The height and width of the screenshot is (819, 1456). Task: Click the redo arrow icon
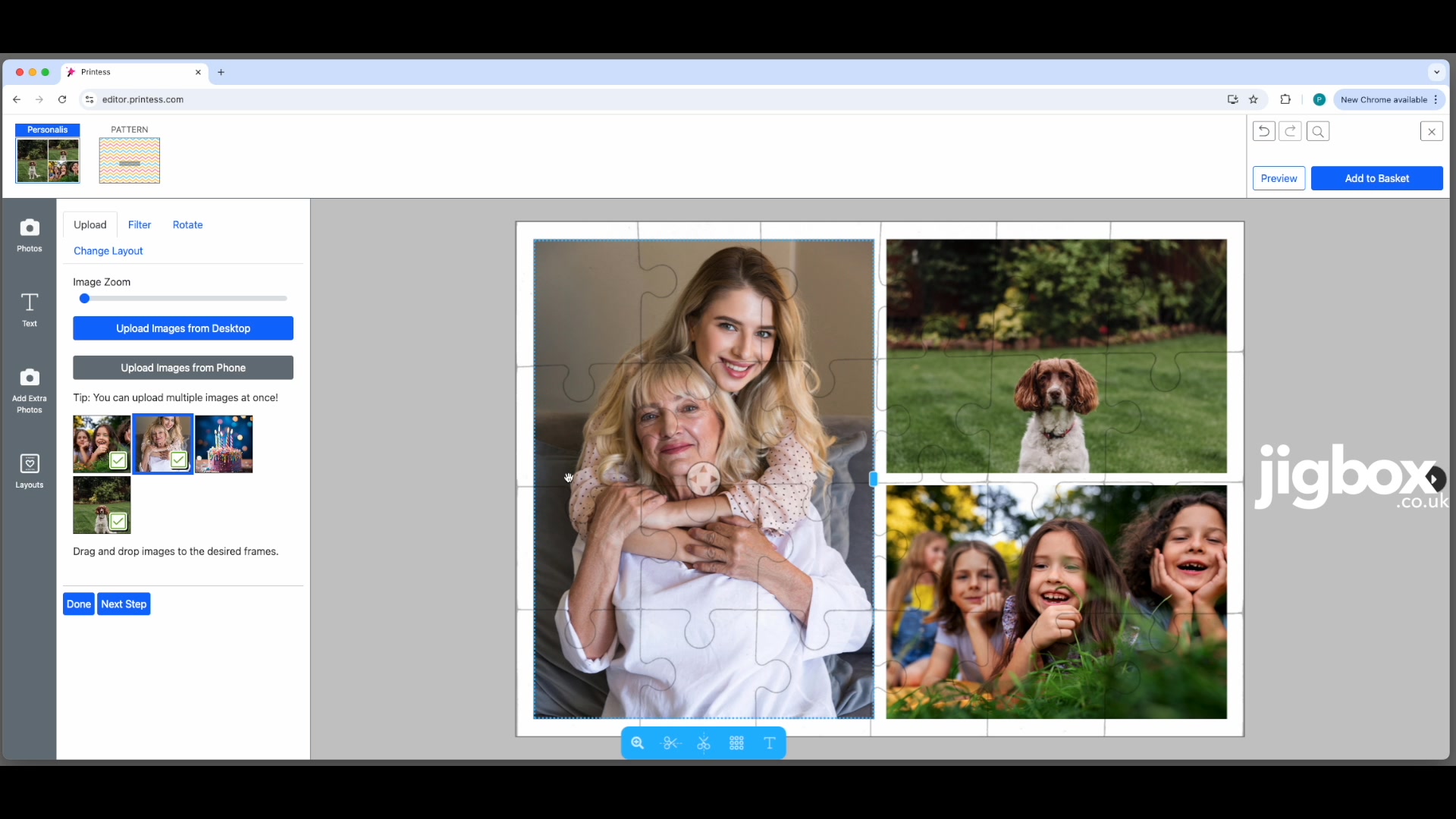(1290, 131)
